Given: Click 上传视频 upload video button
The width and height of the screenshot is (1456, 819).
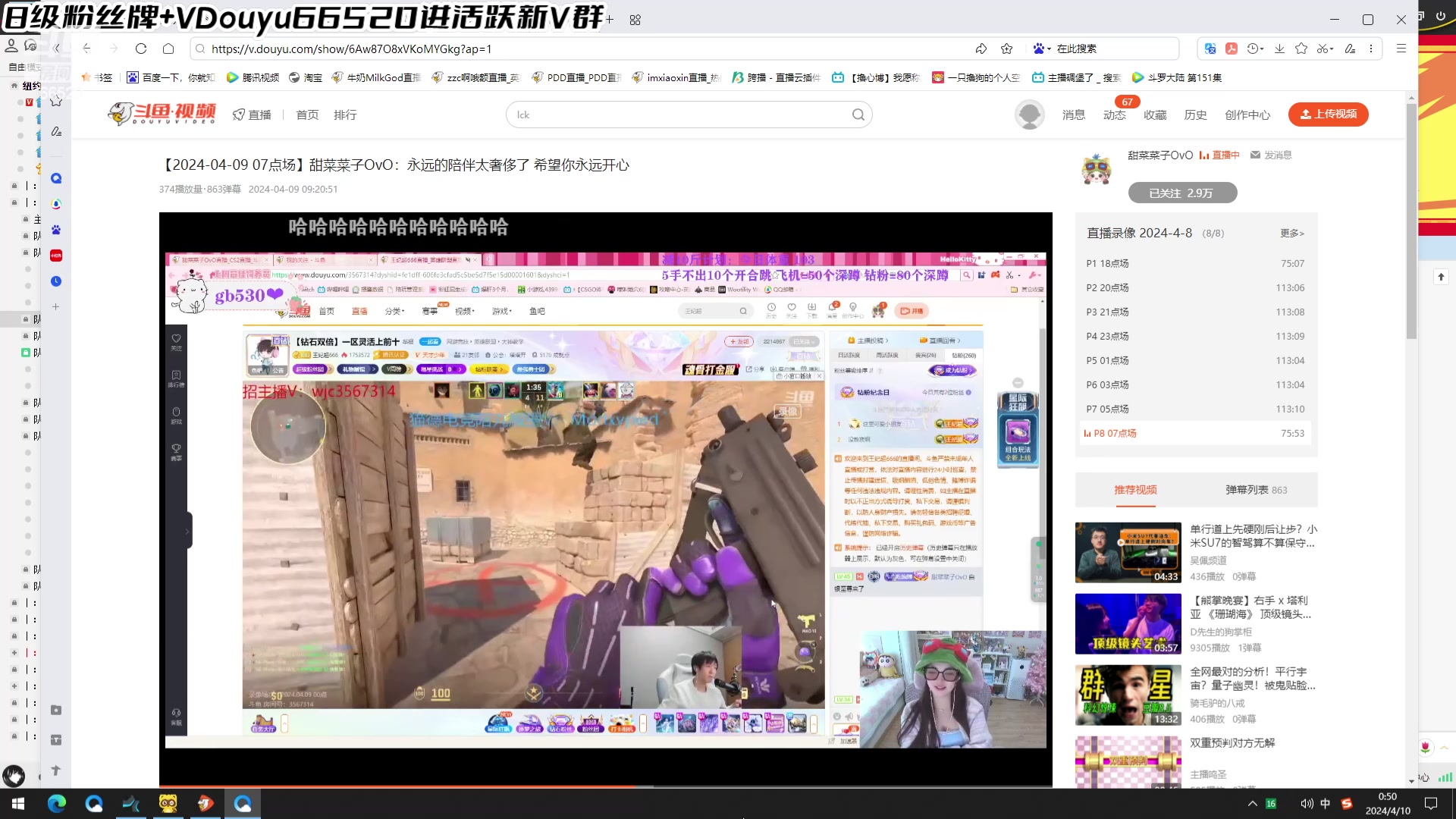Looking at the screenshot, I should click(1329, 114).
